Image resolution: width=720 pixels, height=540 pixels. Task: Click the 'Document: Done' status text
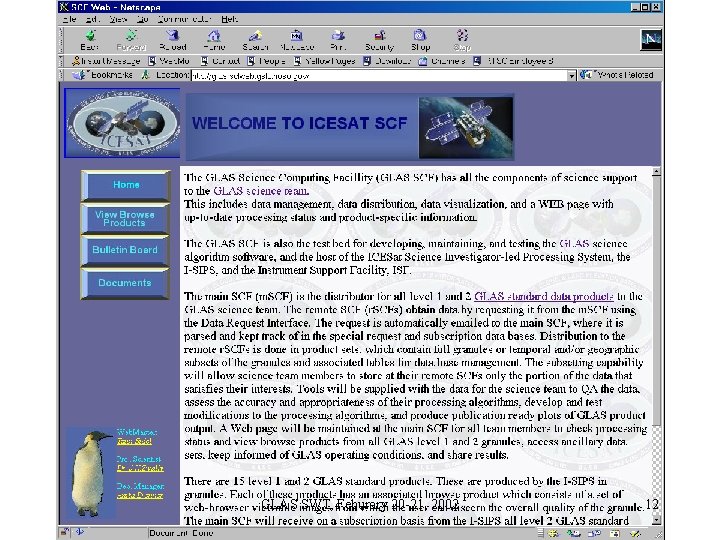click(x=181, y=533)
